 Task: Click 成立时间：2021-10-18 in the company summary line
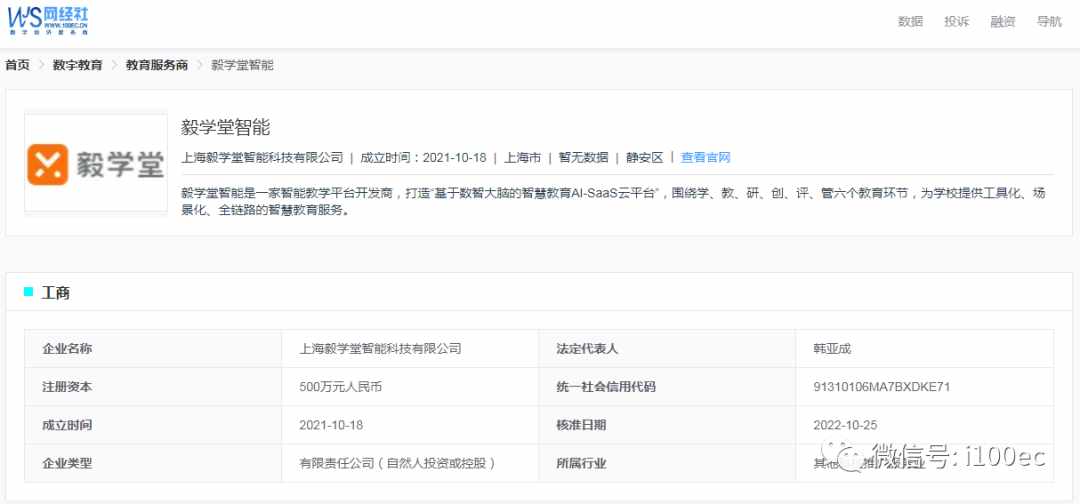(x=423, y=158)
